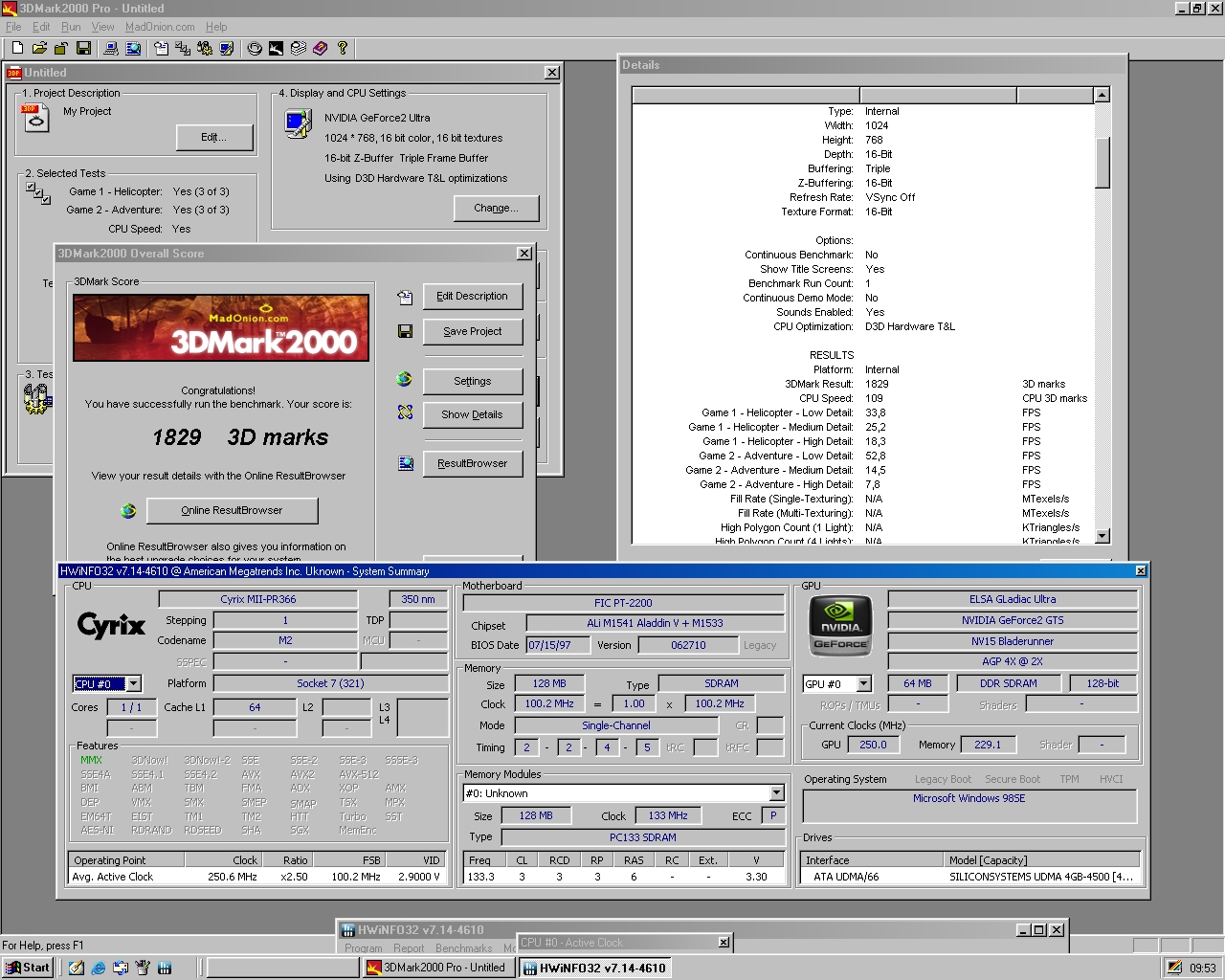Open the Run menu

[71, 27]
